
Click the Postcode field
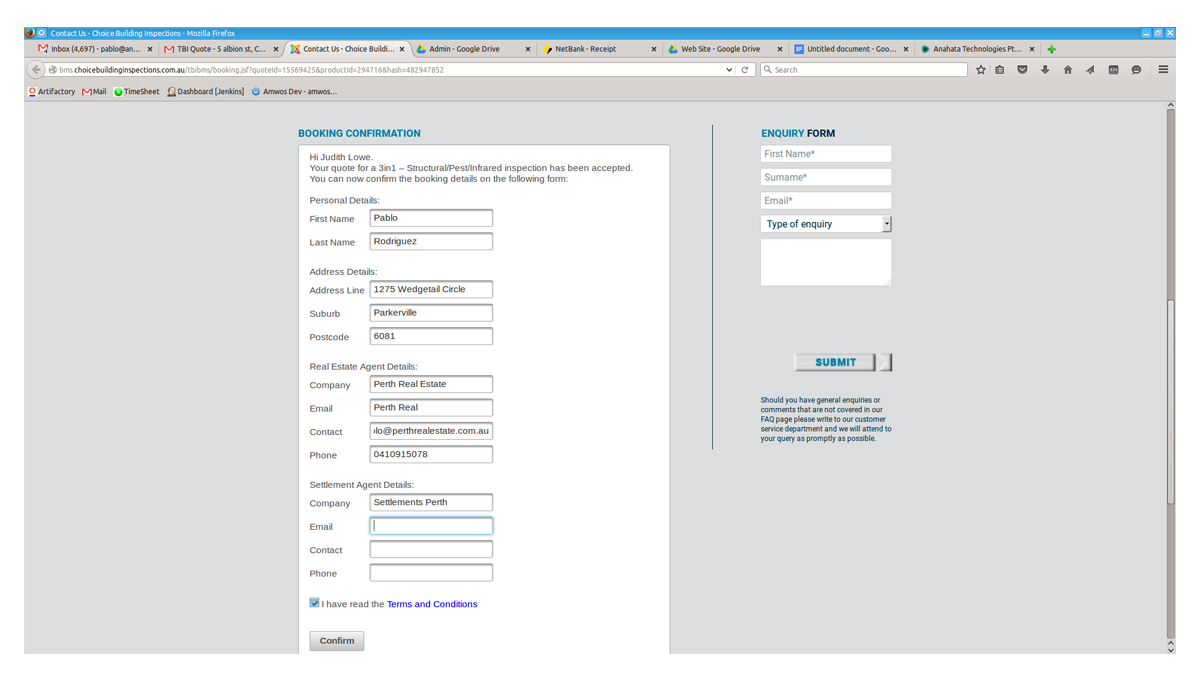click(x=431, y=336)
